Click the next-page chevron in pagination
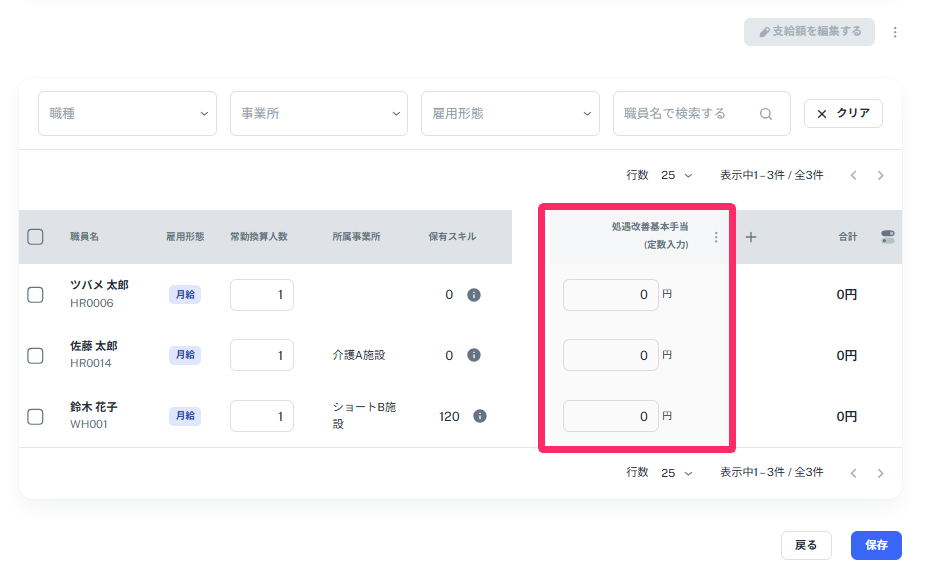 point(880,174)
